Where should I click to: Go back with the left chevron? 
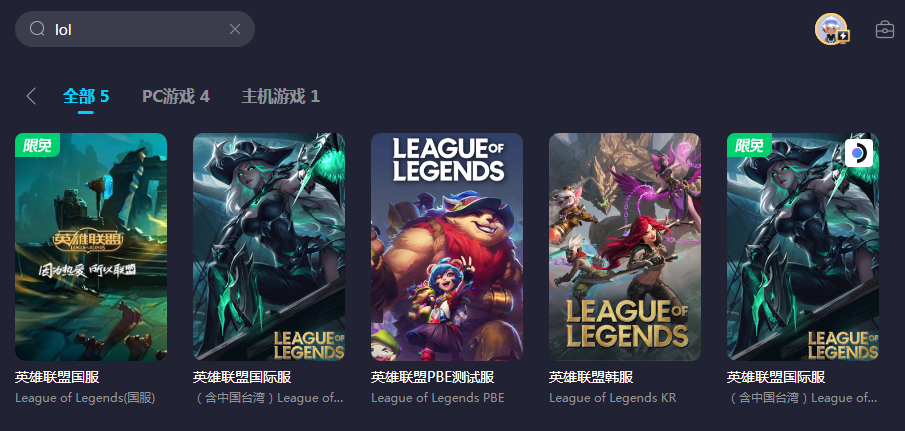[32, 96]
